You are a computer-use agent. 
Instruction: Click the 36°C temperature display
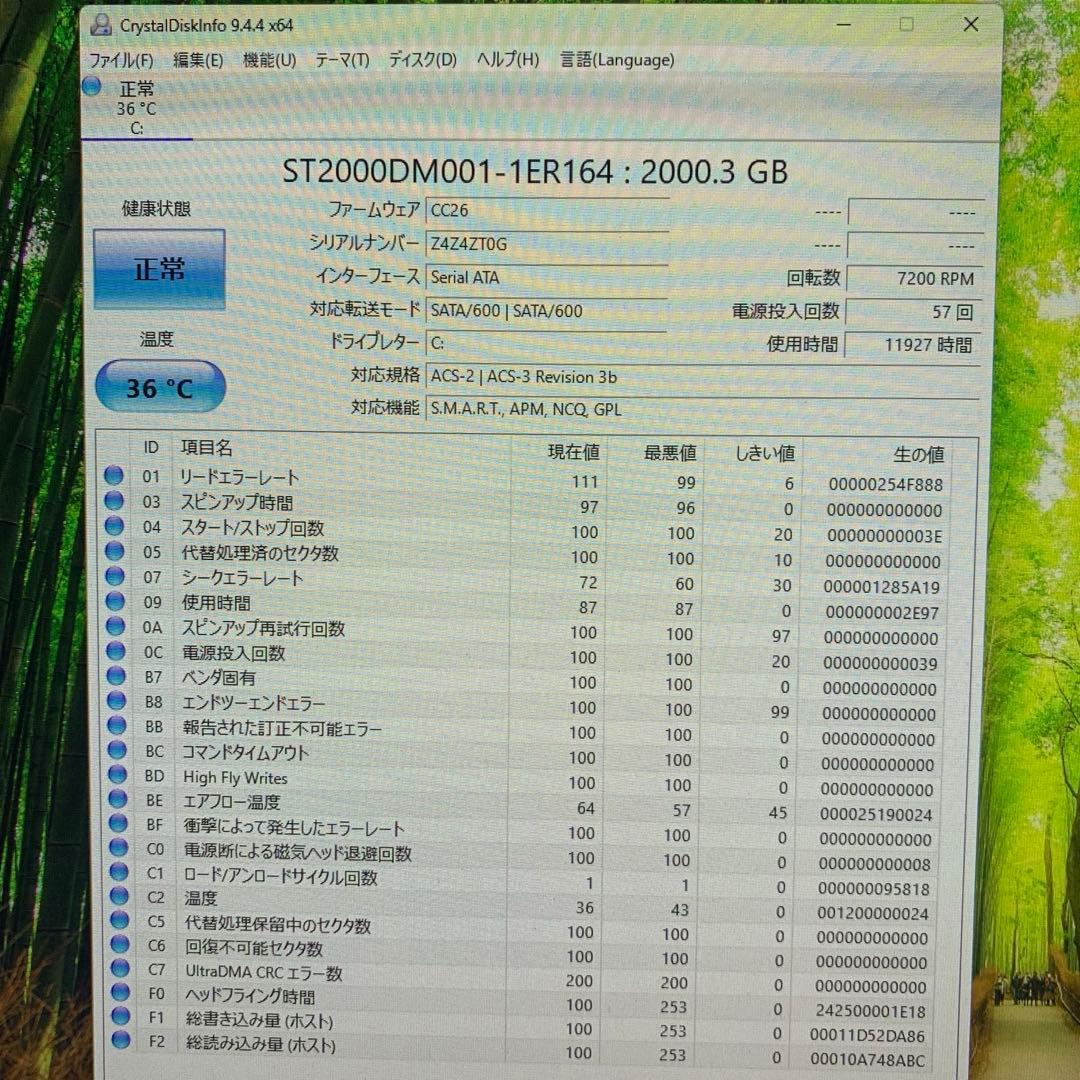pyautogui.click(x=159, y=387)
